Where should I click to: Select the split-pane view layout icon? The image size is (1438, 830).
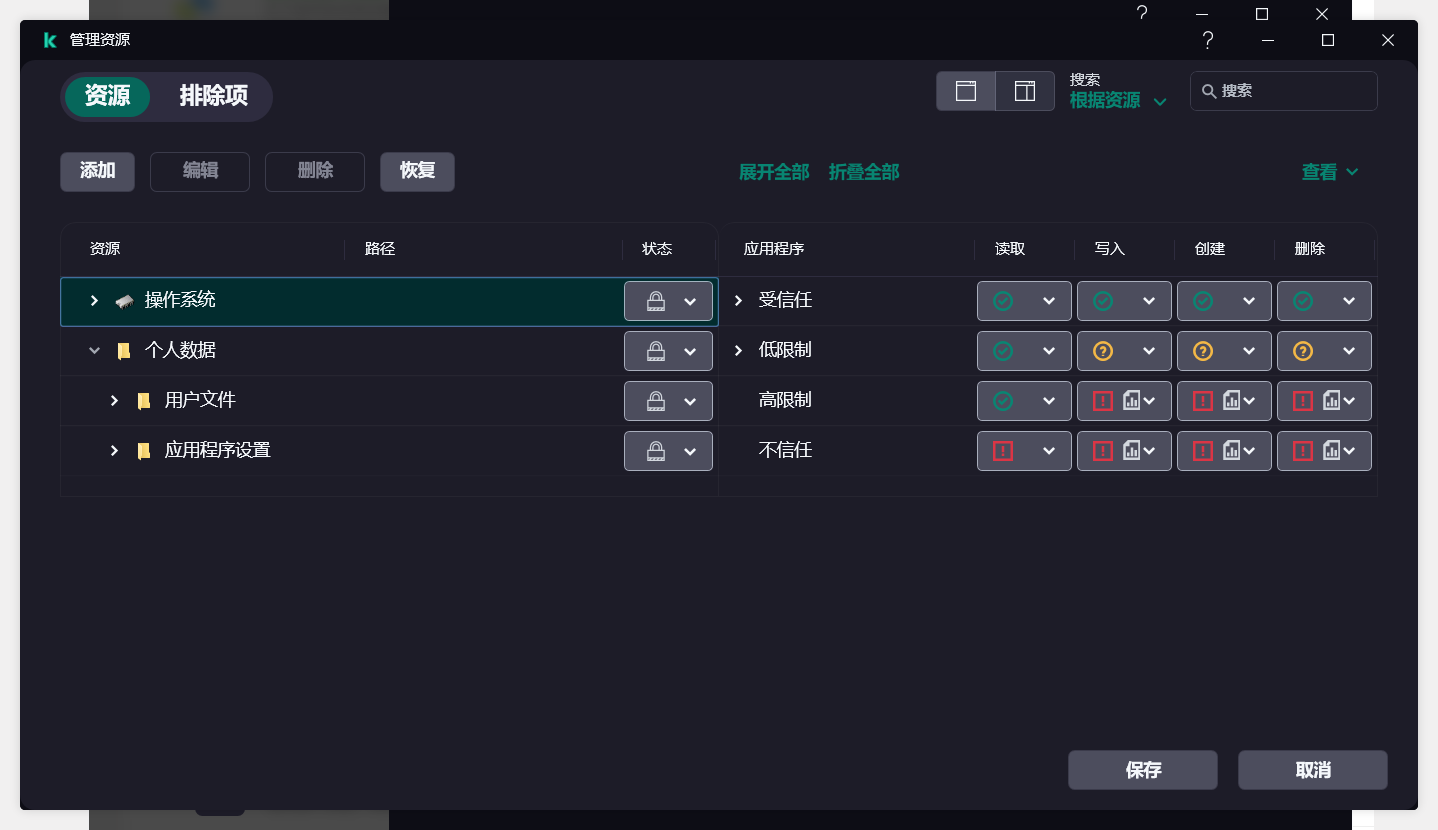1025,90
